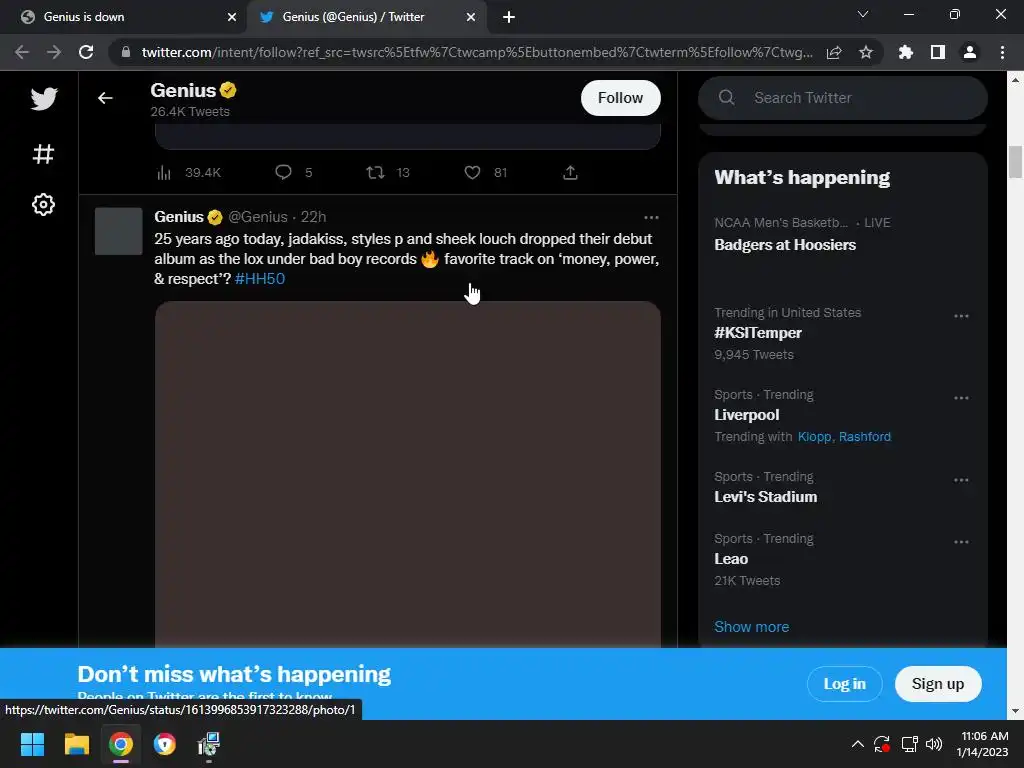Open the Klopp trending link

pos(814,436)
